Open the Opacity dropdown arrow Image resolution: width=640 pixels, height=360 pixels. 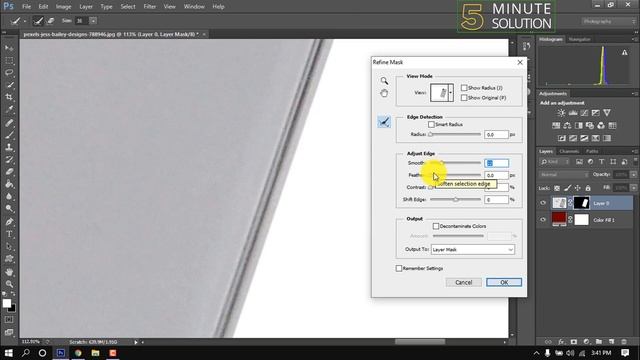(633, 175)
